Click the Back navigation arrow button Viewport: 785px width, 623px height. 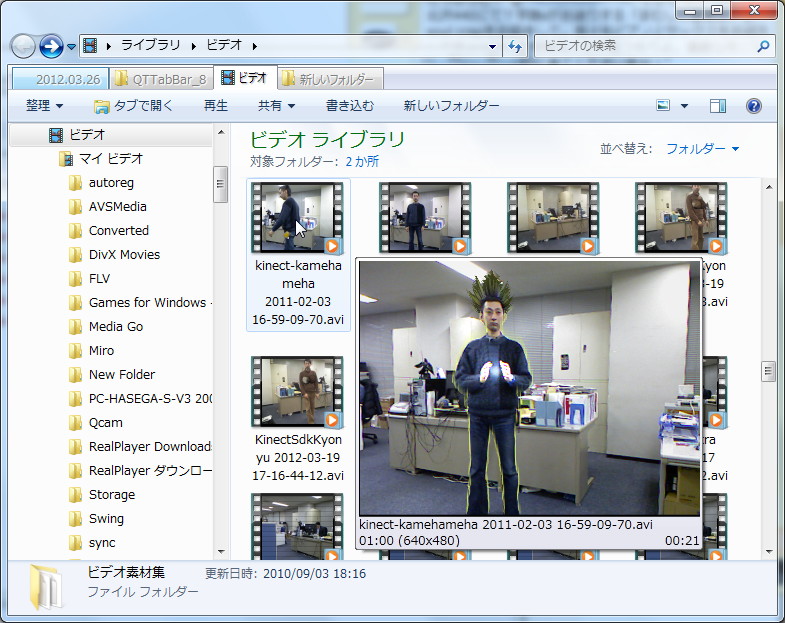(x=23, y=47)
